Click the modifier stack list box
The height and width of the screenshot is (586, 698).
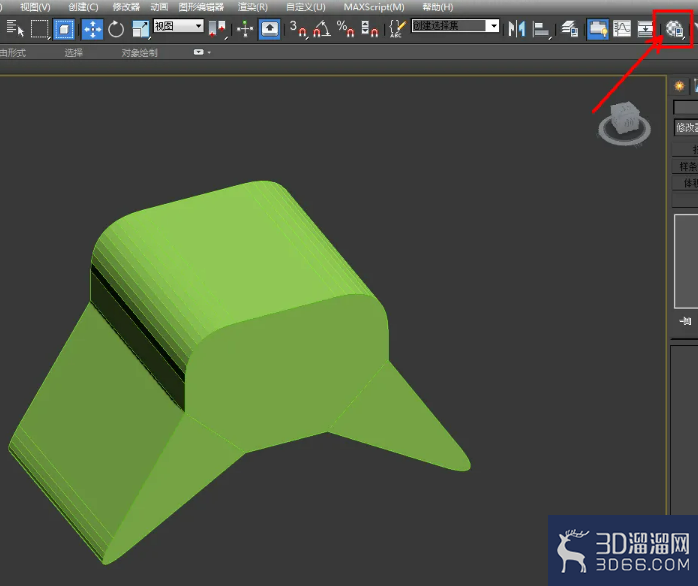pyautogui.click(x=686, y=261)
